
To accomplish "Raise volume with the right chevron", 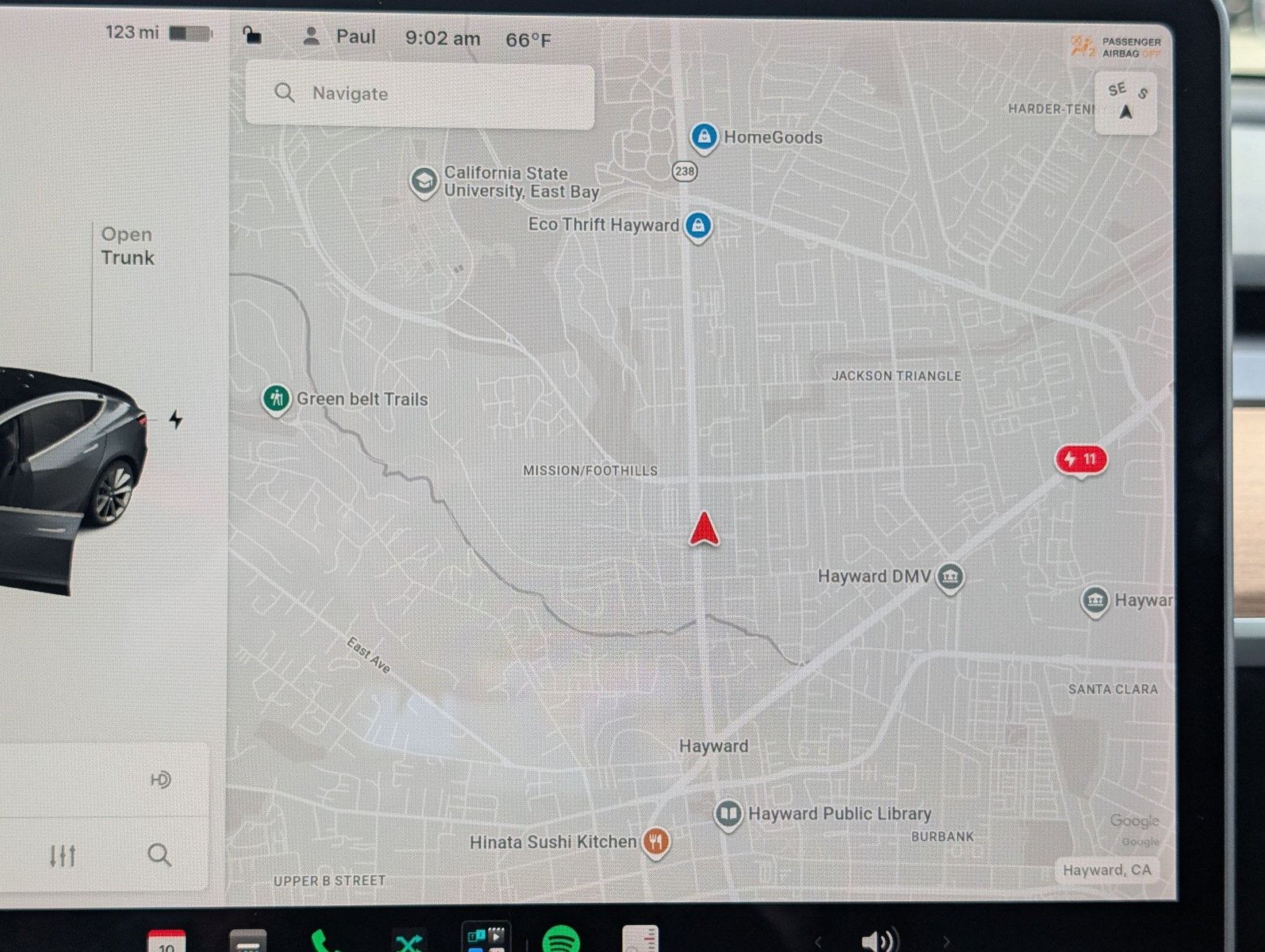I will tap(945, 942).
